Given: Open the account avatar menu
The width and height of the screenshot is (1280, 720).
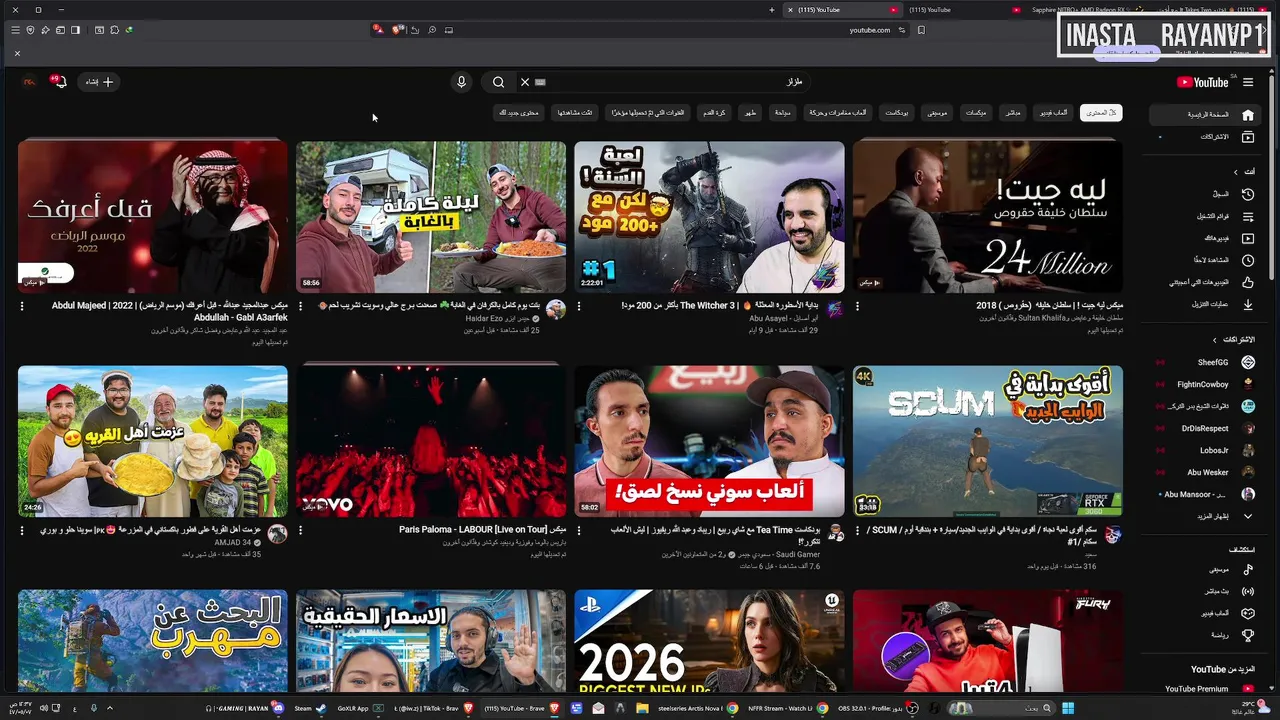Looking at the screenshot, I should coord(29,82).
